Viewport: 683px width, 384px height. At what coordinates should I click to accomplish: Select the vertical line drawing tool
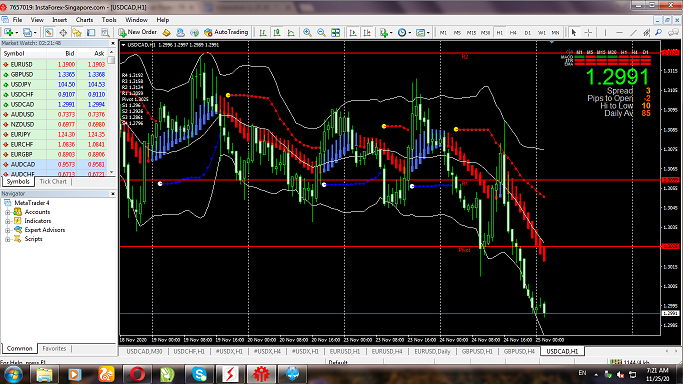[605, 32]
